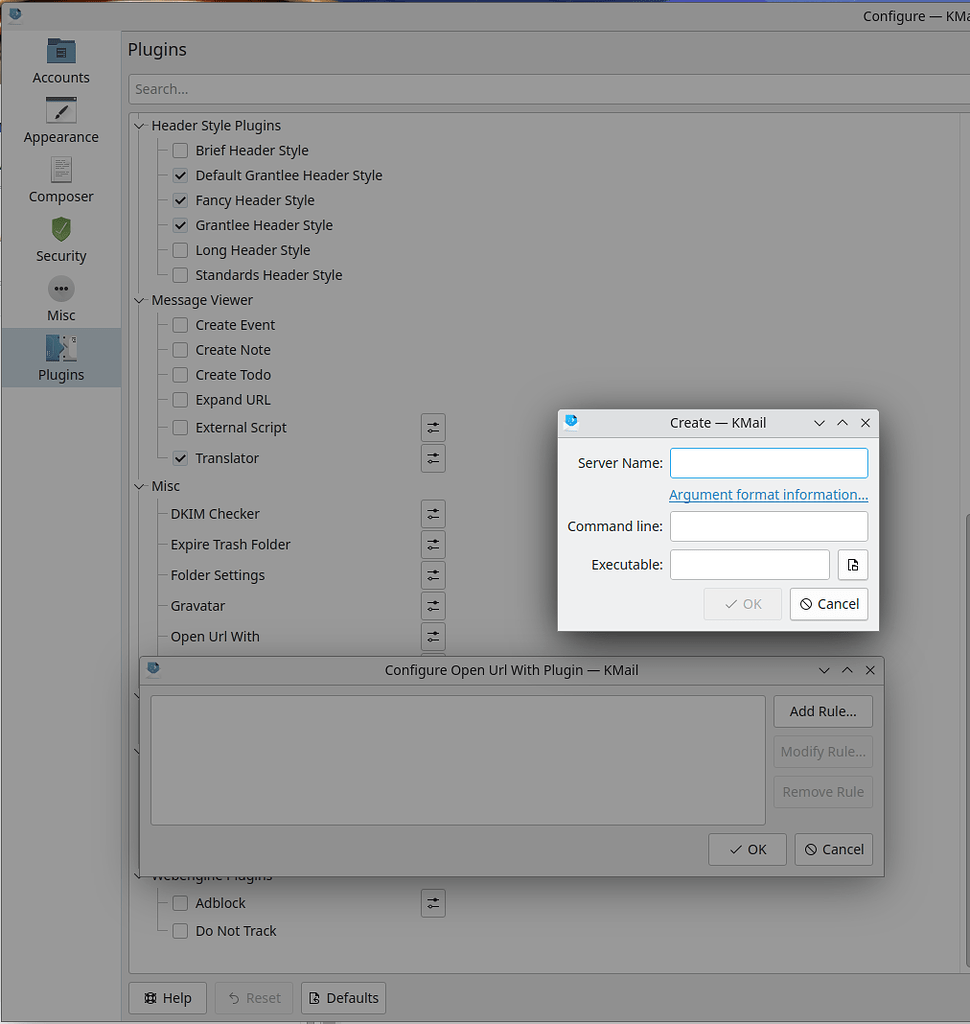The height and width of the screenshot is (1024, 970).
Task: Enable Create Event plugin
Action: (180, 325)
